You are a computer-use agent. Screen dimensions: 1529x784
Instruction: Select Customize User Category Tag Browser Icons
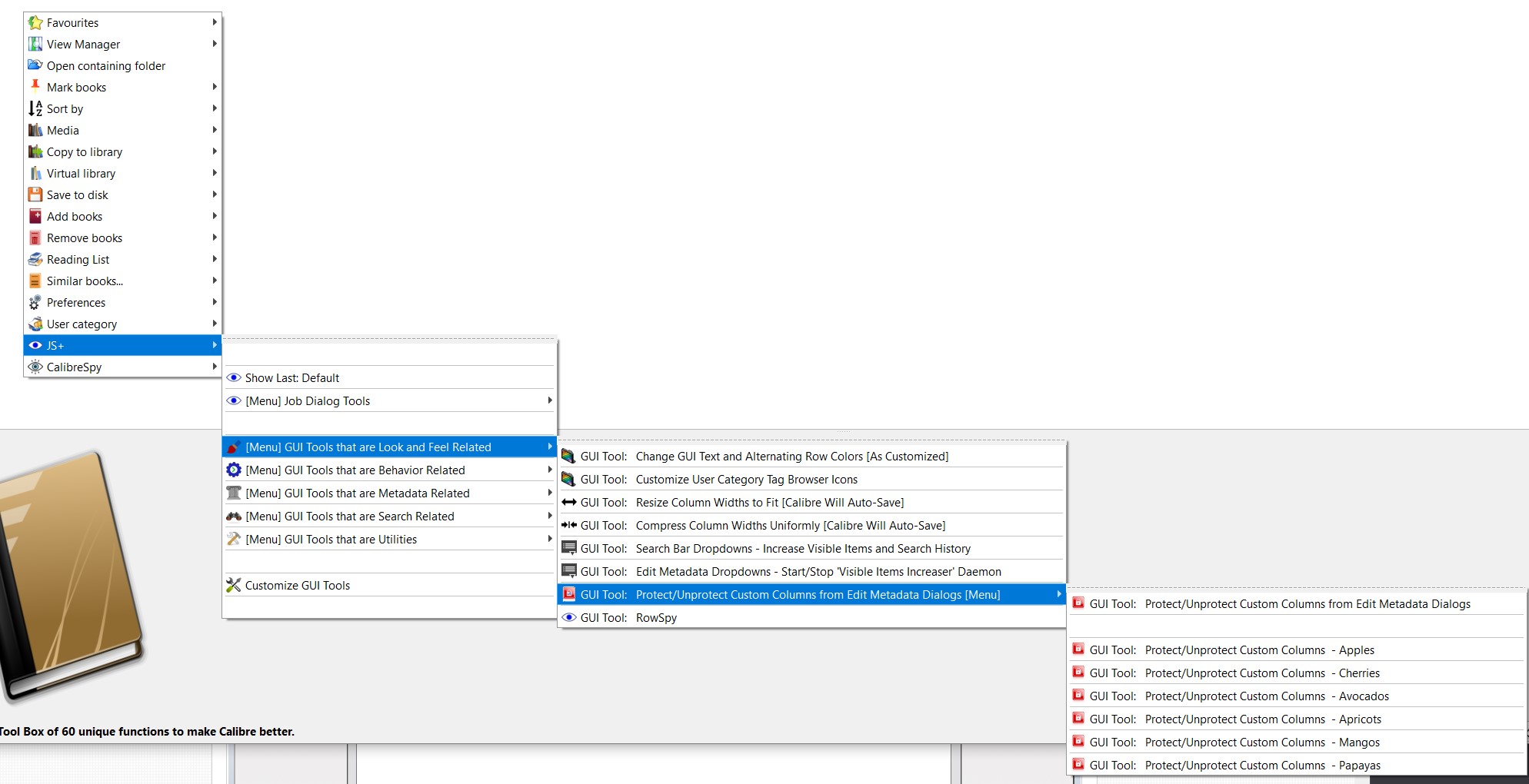pos(811,480)
